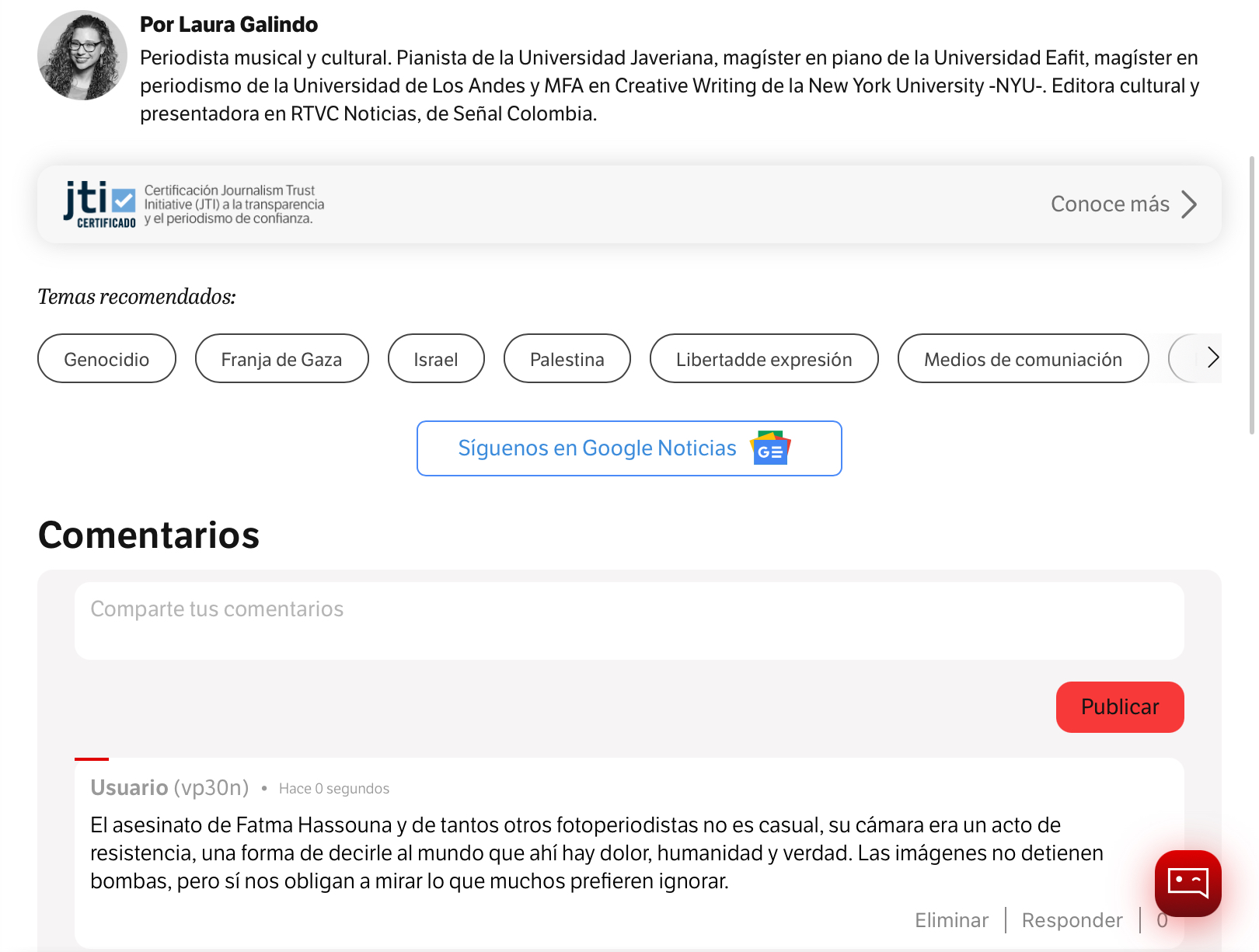The height and width of the screenshot is (952, 1259).
Task: Click the Por Laura Galindo author name
Action: tap(228, 24)
